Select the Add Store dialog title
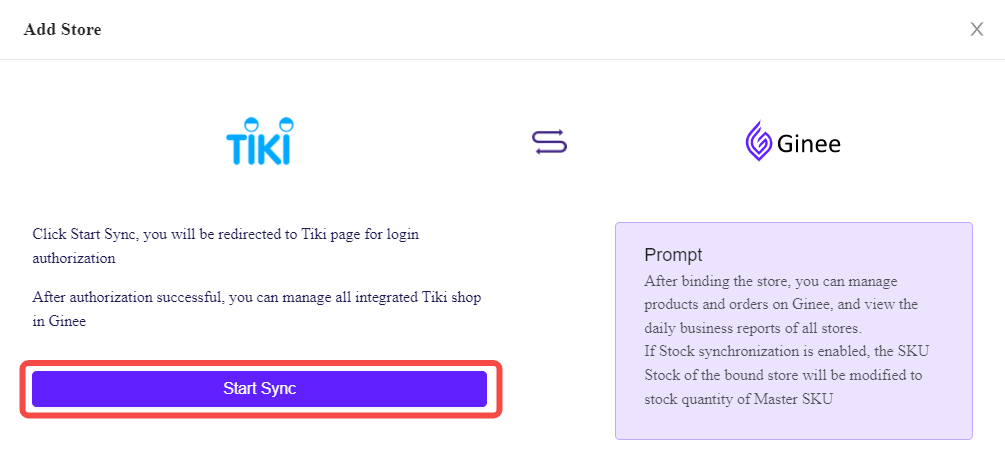Screen dimensions: 1005x471 (62, 29)
